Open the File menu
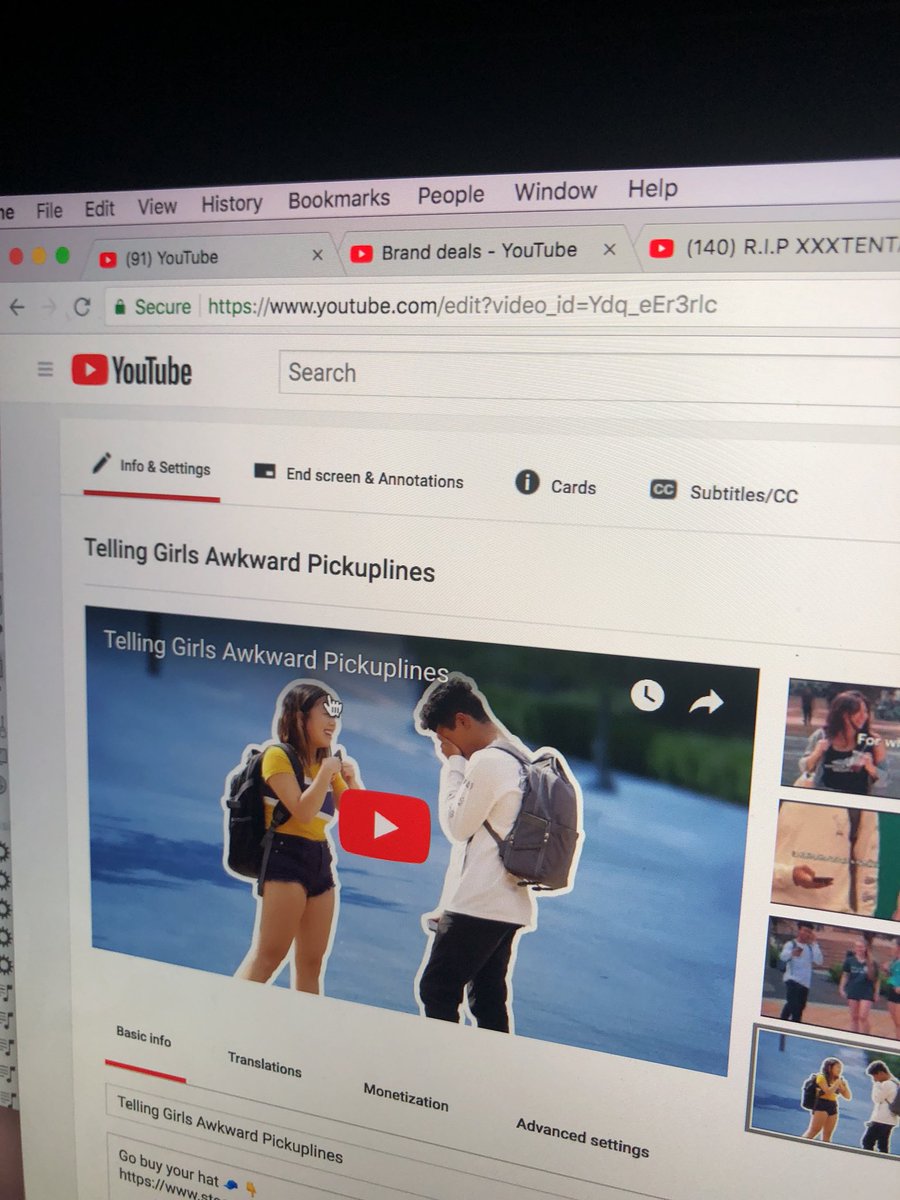This screenshot has height=1200, width=900. (x=49, y=210)
